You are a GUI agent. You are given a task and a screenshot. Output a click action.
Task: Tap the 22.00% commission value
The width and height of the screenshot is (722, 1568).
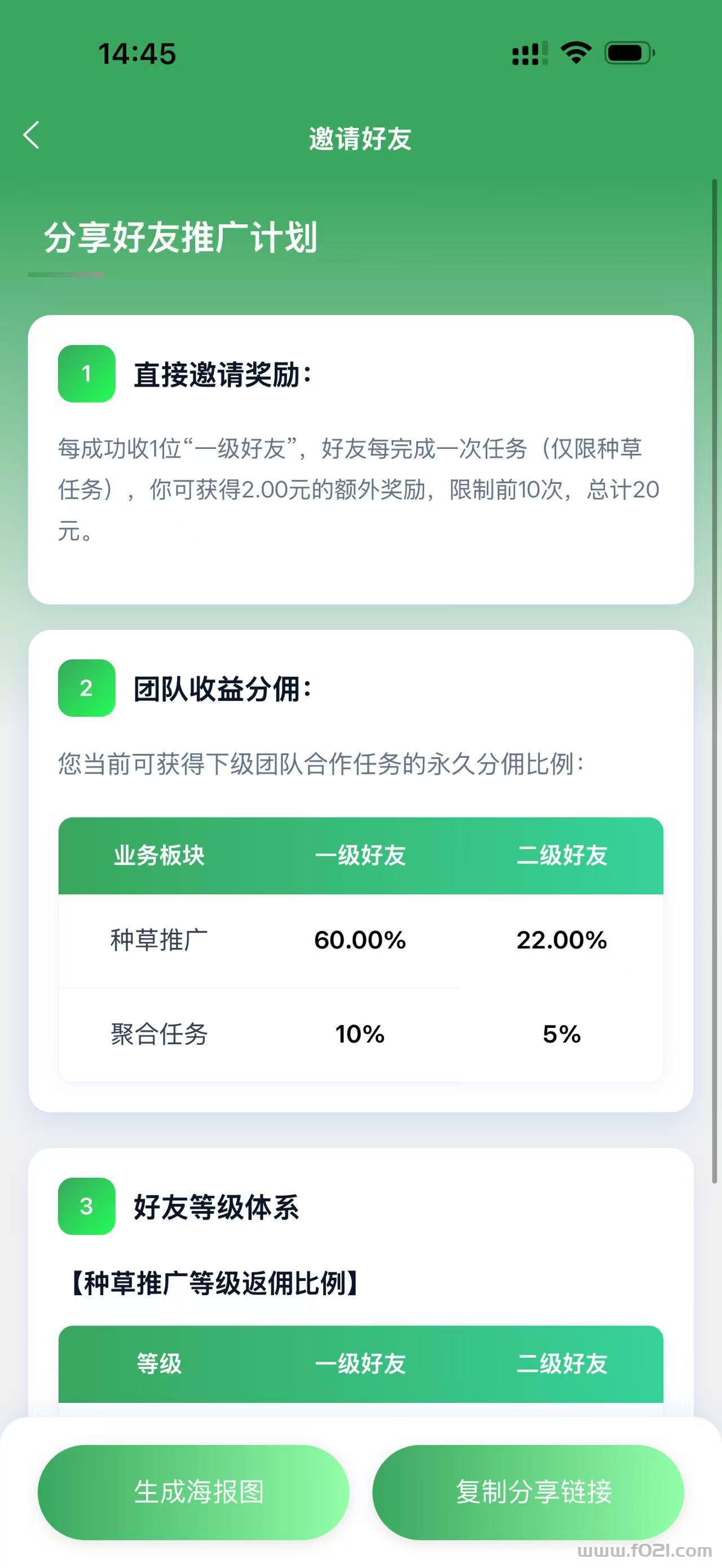562,940
